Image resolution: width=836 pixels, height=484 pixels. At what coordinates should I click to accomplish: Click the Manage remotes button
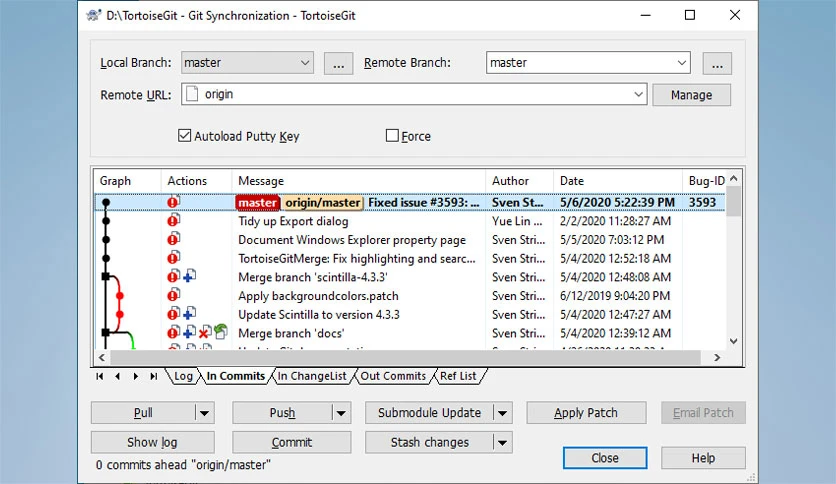[x=691, y=95]
